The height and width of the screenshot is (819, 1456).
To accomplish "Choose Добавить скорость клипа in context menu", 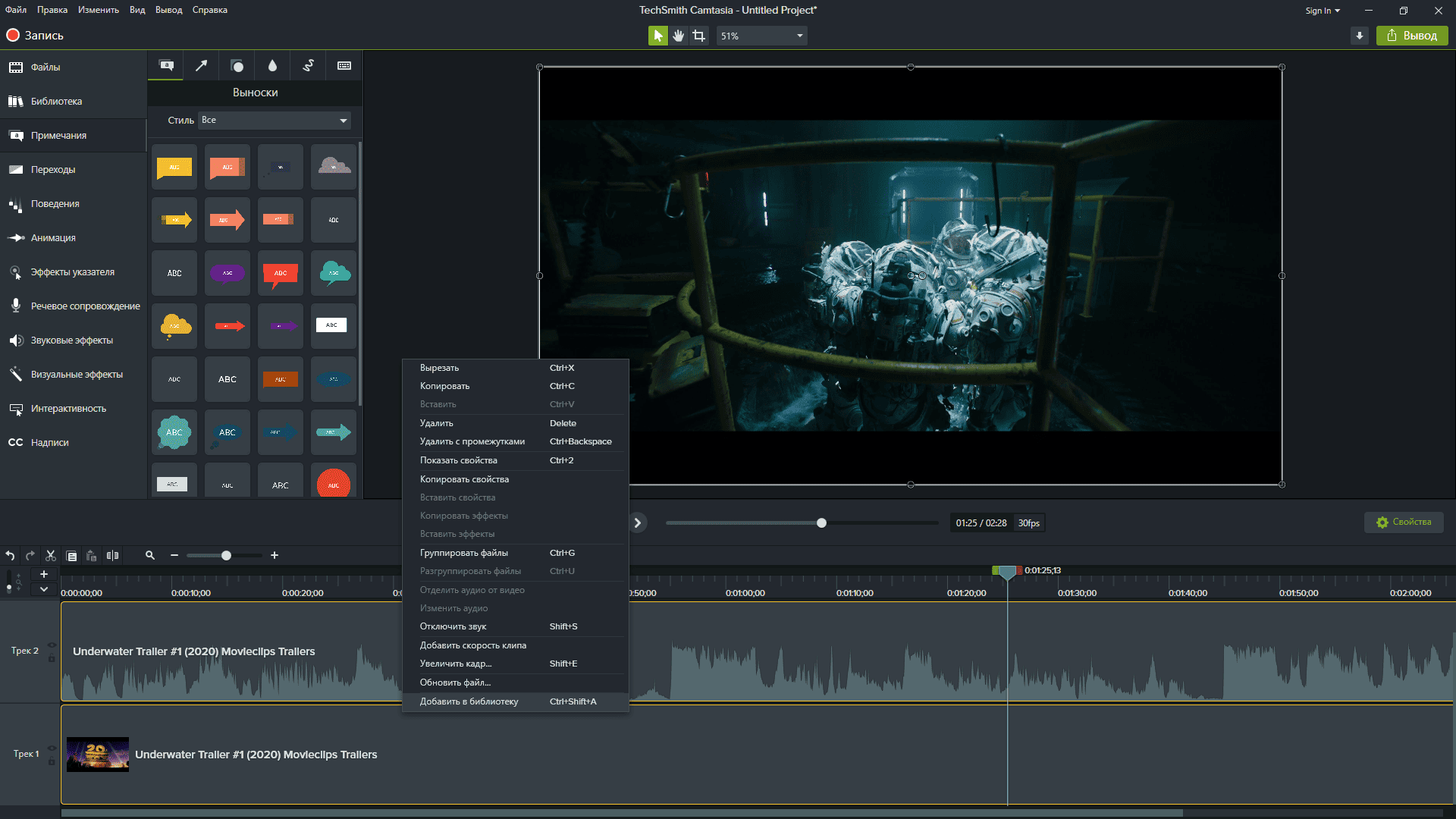I will click(515, 645).
